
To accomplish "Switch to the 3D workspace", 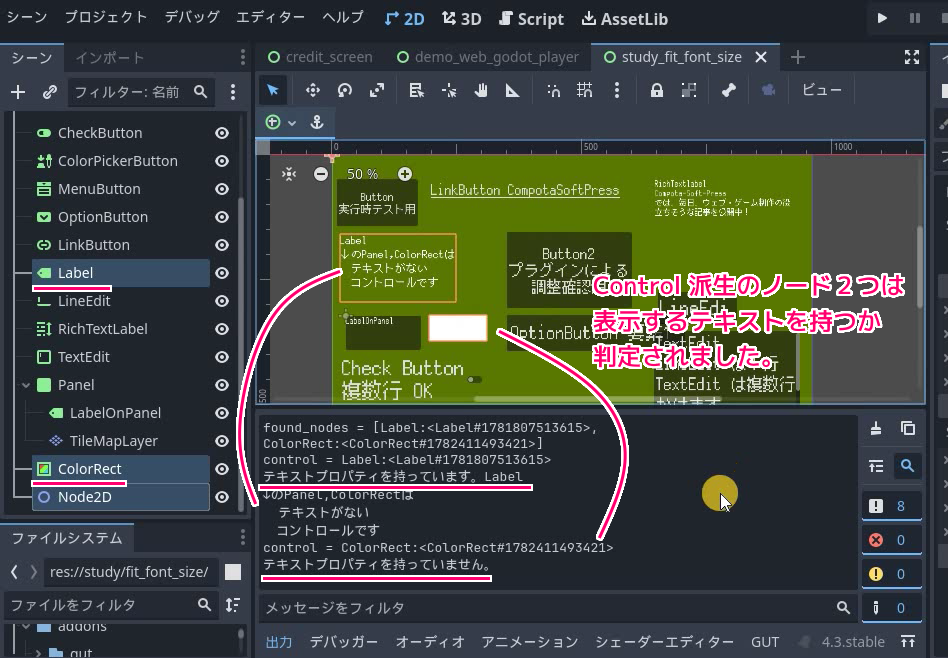I will point(462,19).
